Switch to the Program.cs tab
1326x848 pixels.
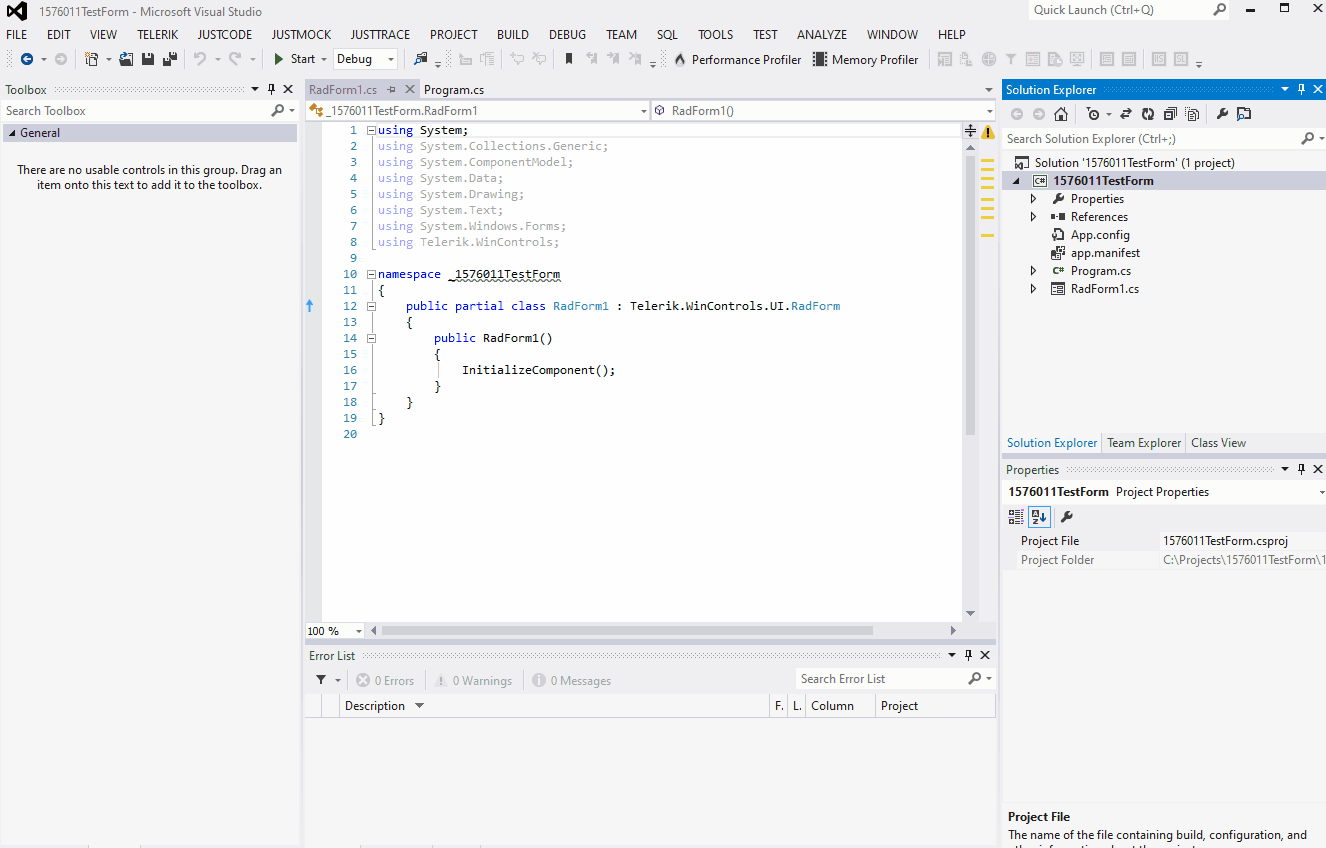coord(454,90)
